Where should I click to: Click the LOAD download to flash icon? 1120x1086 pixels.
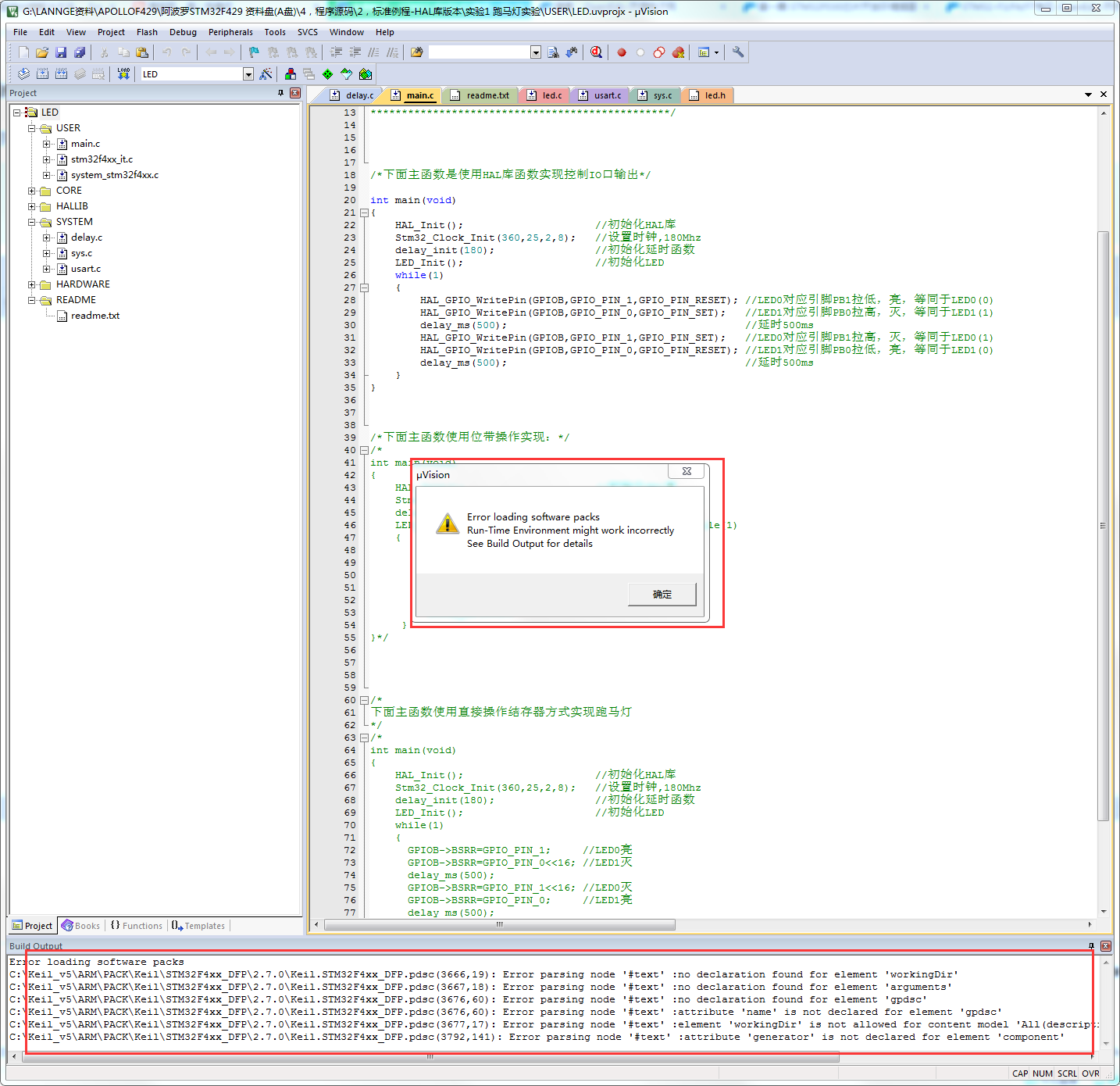(x=123, y=74)
